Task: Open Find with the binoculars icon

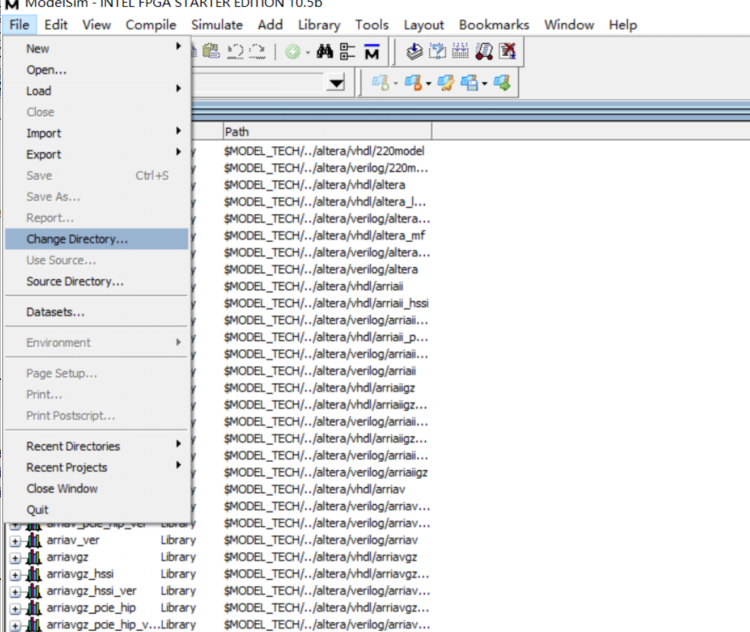Action: coord(325,51)
